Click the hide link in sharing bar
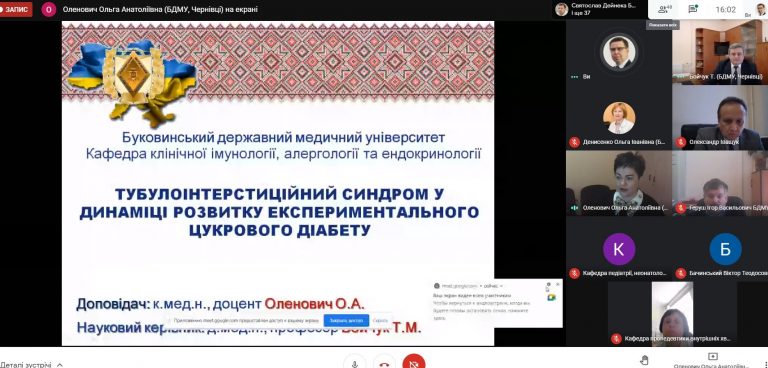 [380, 320]
